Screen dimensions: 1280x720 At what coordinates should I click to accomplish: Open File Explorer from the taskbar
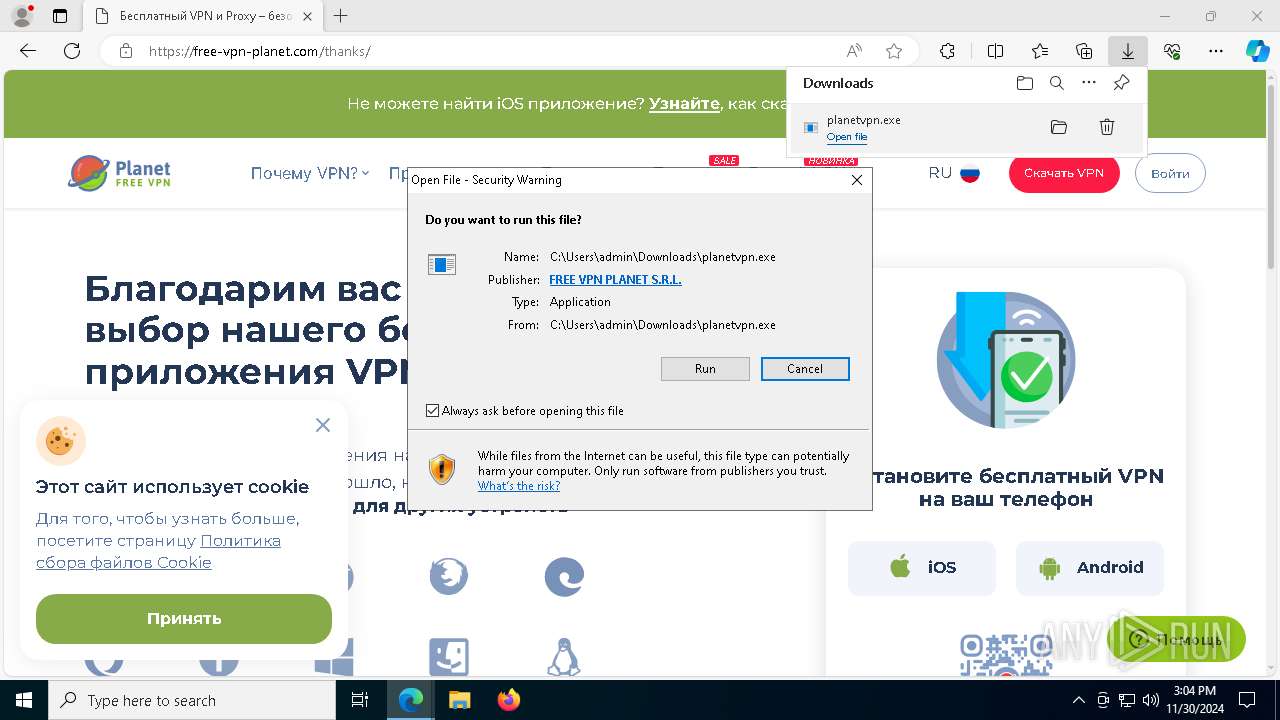(x=459, y=700)
